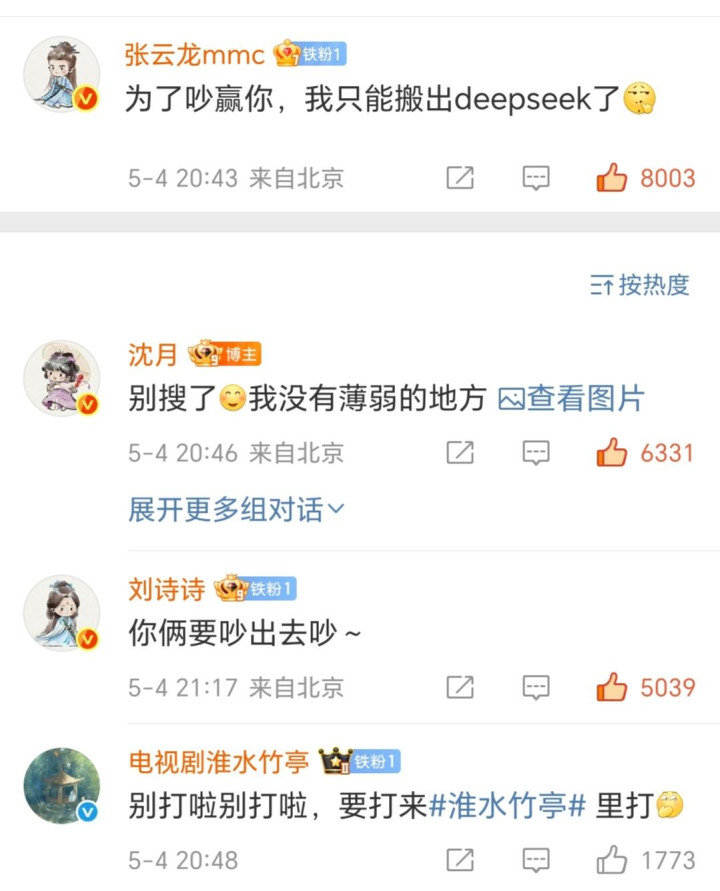Open 张云龙mmc's avatar
This screenshot has width=720, height=891.
(61, 74)
